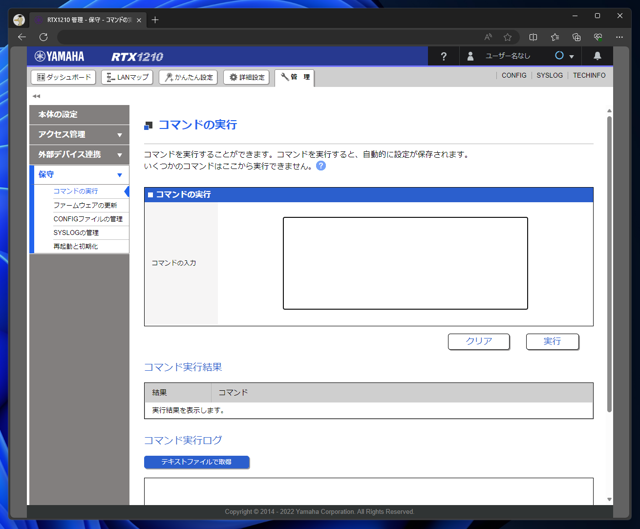Click the コマンド実行結果 heading
Viewport: 640px width, 529px height.
pyautogui.click(x=183, y=367)
